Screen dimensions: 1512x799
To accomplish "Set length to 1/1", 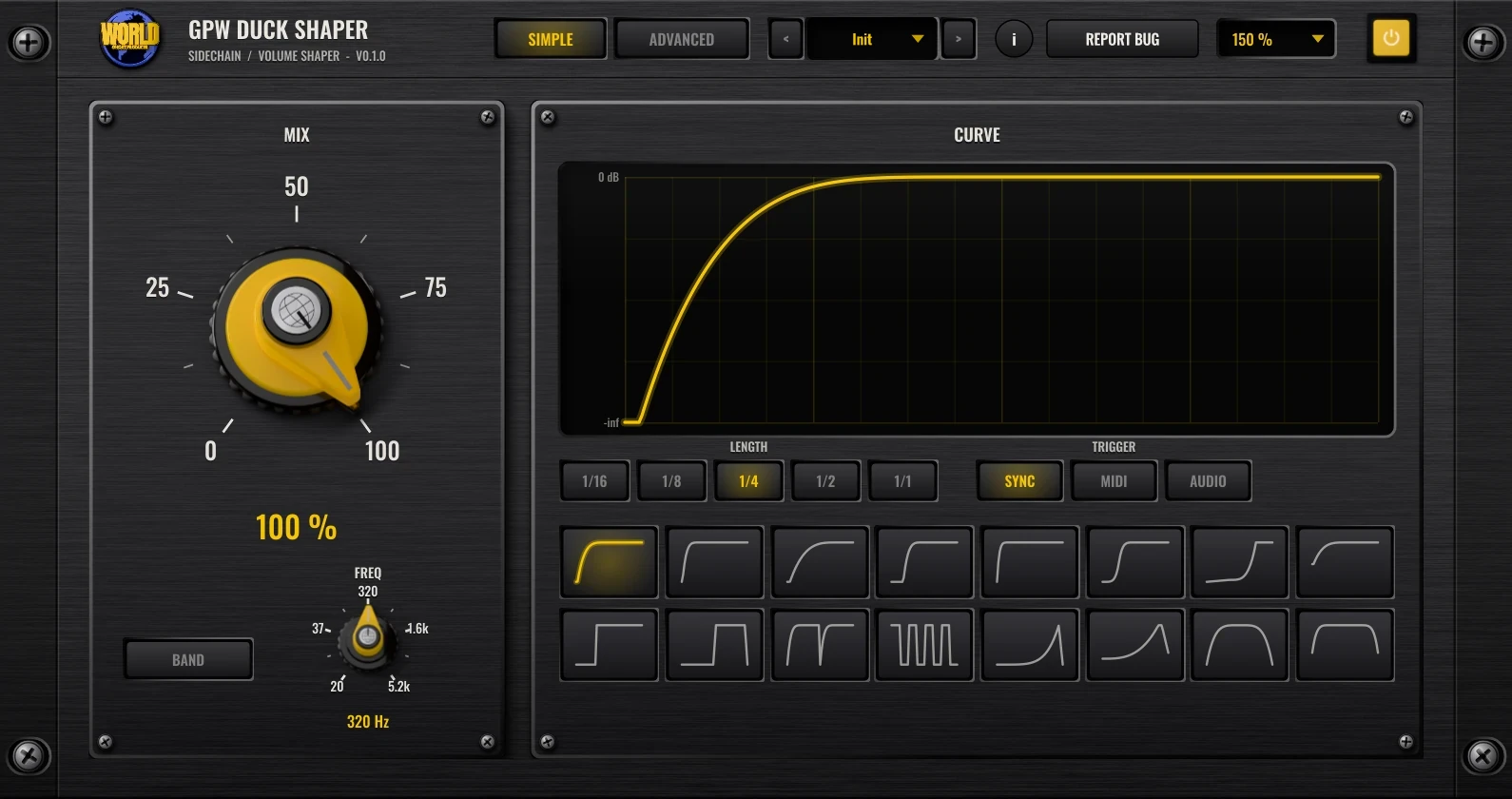I will pyautogui.click(x=902, y=481).
